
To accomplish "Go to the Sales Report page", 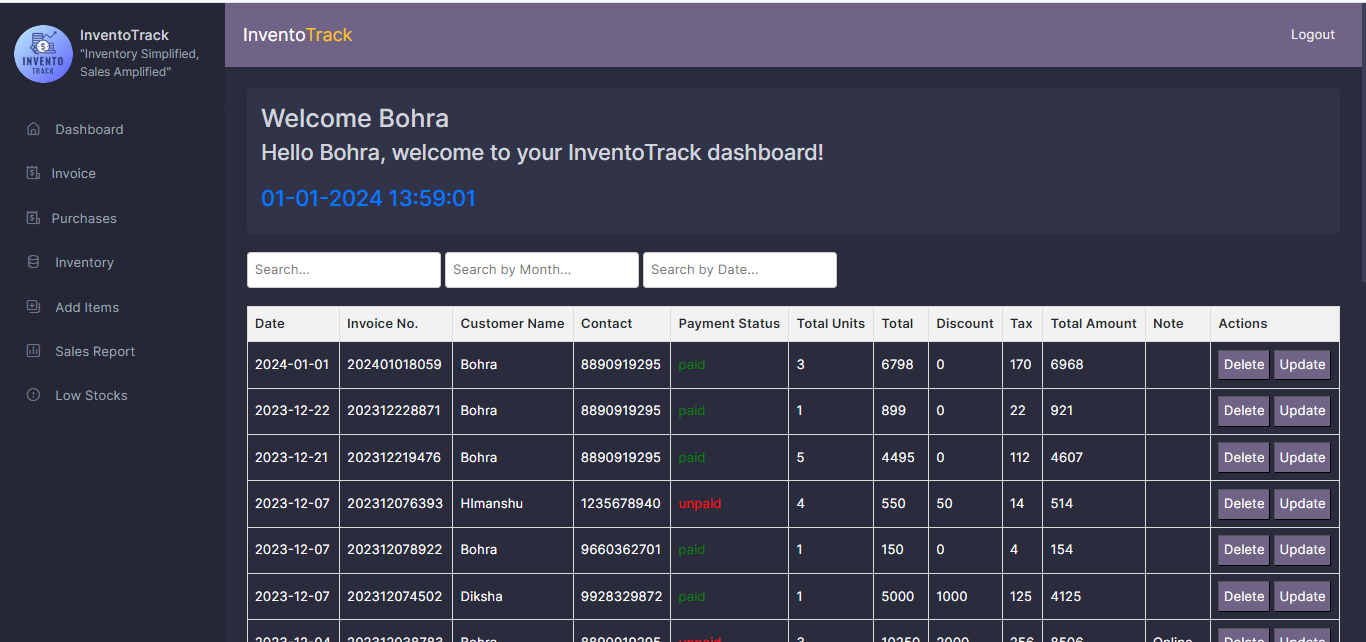I will 95,351.
